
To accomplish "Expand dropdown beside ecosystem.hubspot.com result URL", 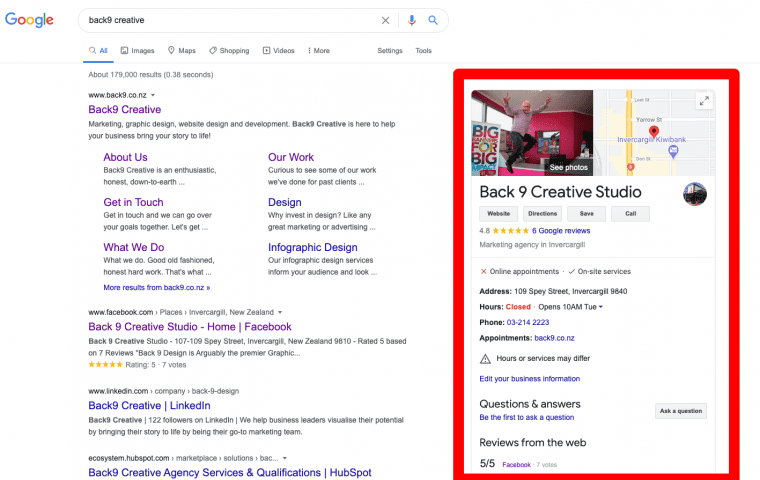I will coord(285,458).
